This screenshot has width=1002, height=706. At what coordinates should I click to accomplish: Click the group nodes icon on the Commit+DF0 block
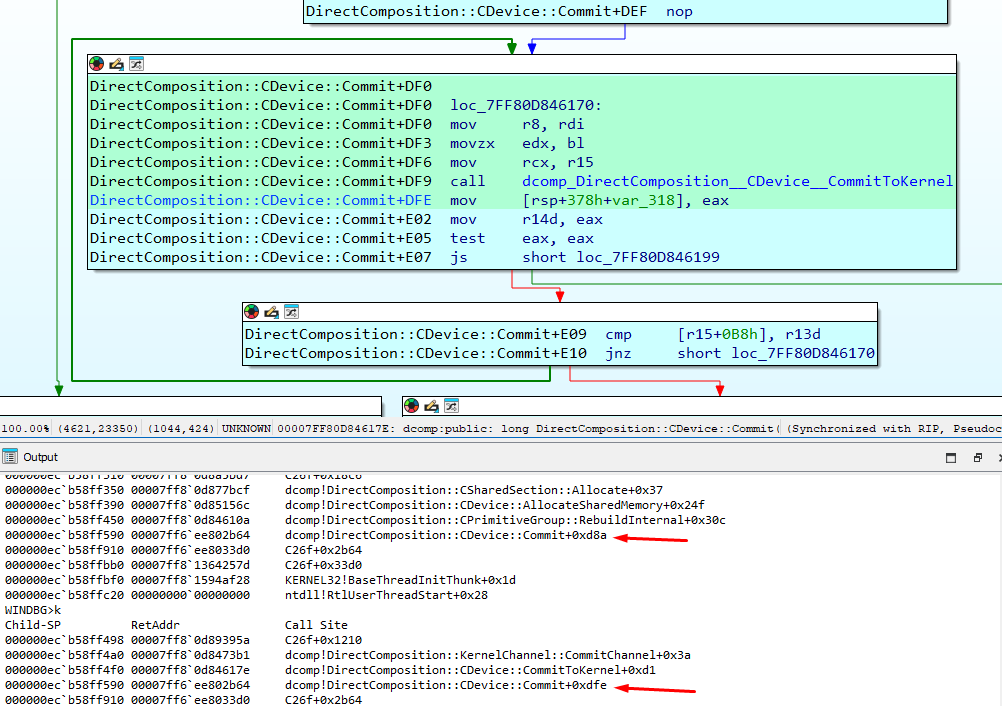click(x=136, y=63)
